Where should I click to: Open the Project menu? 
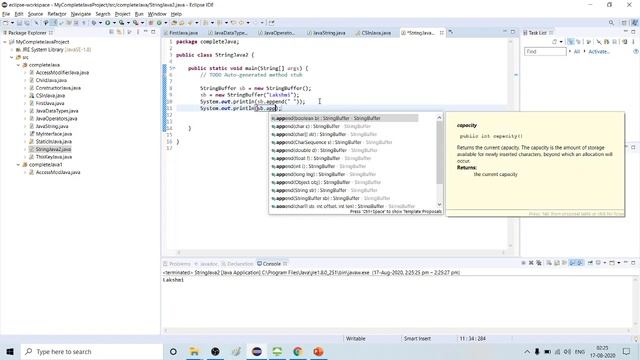coord(122,14)
